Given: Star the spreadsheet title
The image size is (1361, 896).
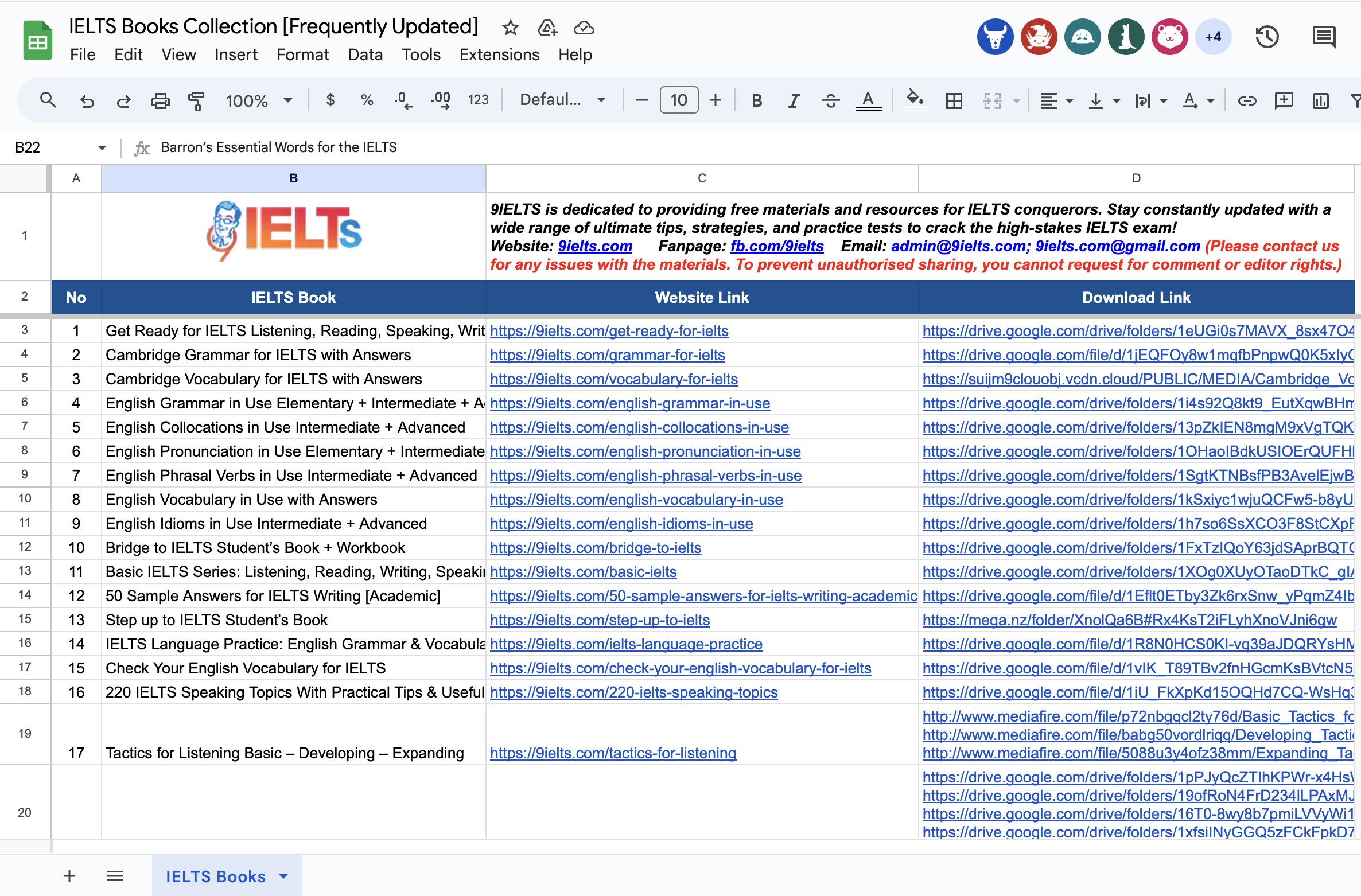Looking at the screenshot, I should click(x=510, y=27).
